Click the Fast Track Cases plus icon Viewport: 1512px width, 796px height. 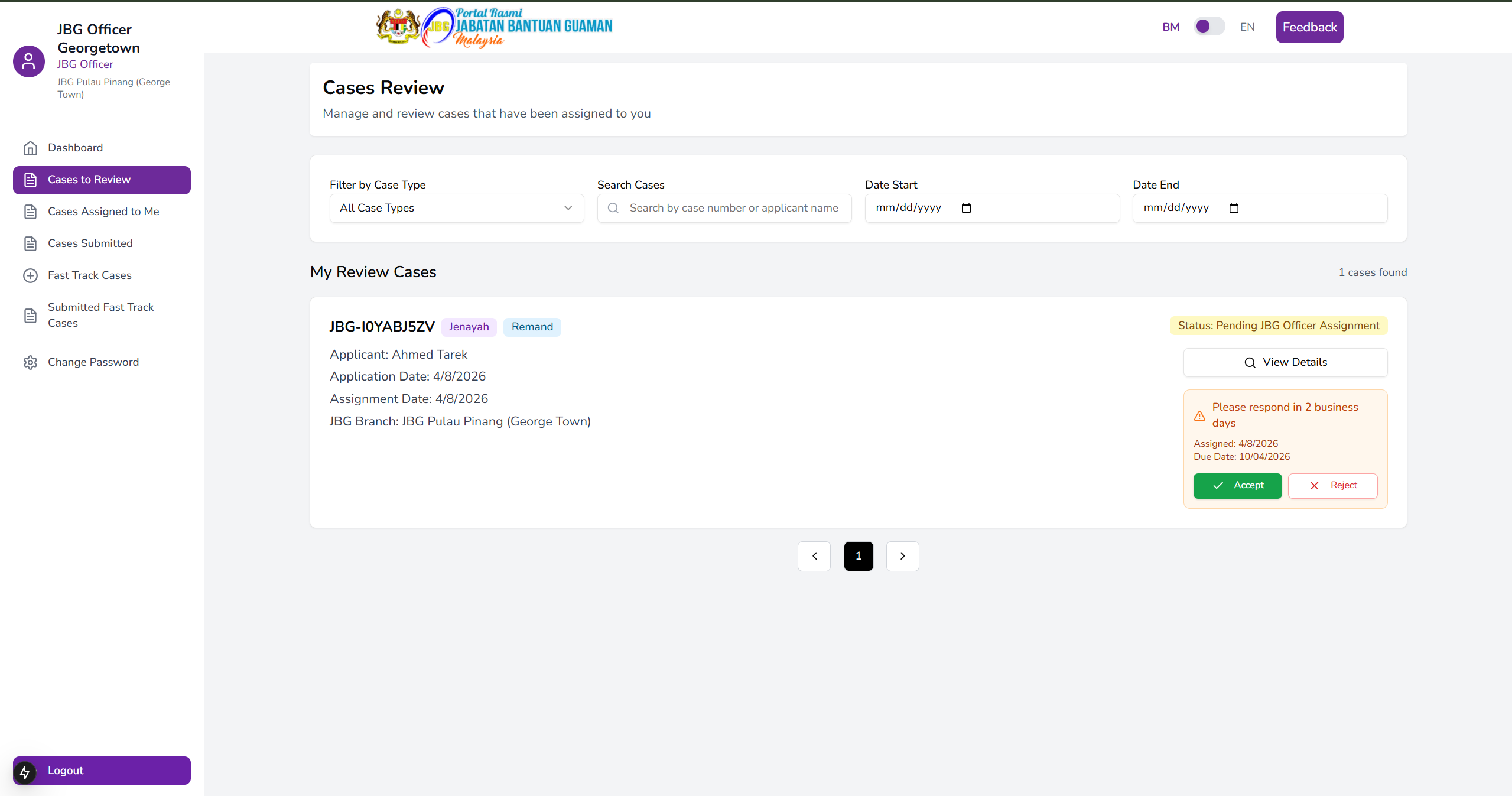pos(30,275)
